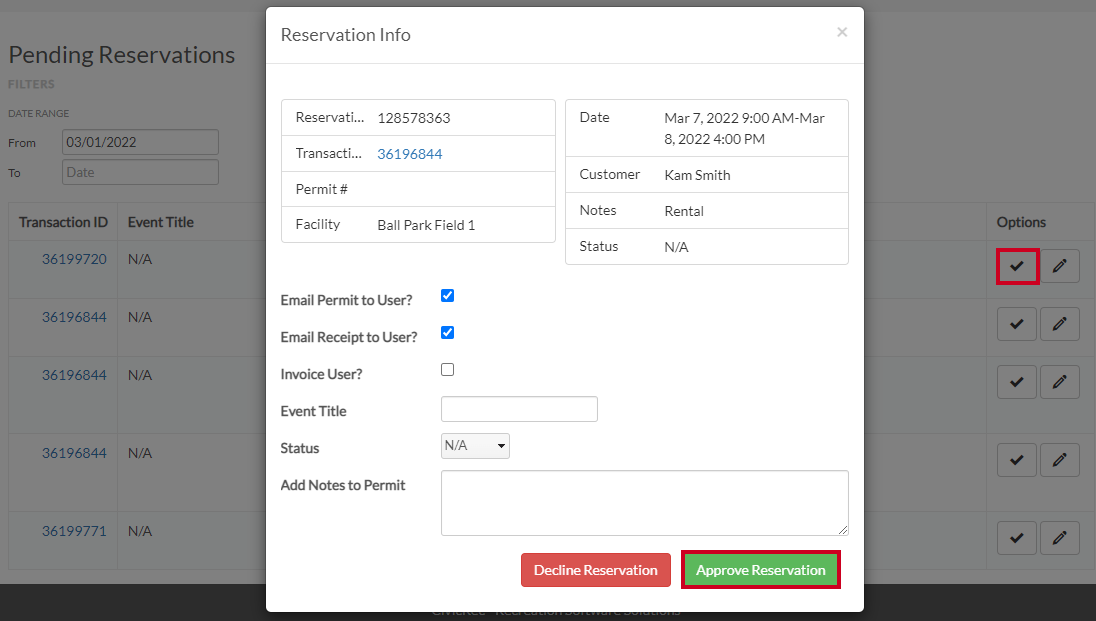Click N/A event title in row 36199771

140,531
